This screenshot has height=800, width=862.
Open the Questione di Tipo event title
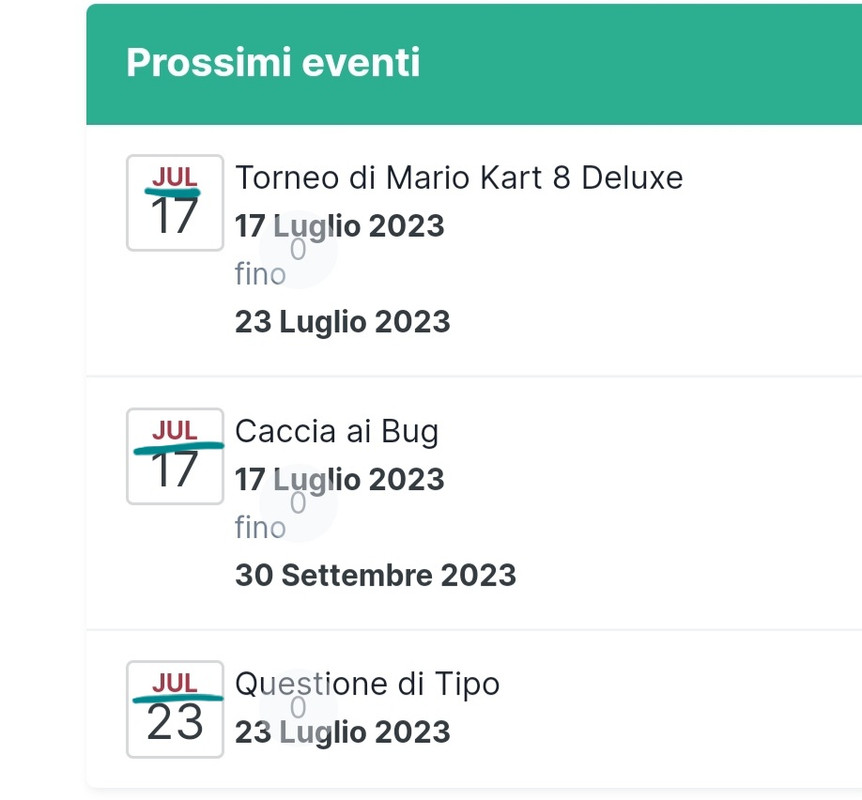367,685
